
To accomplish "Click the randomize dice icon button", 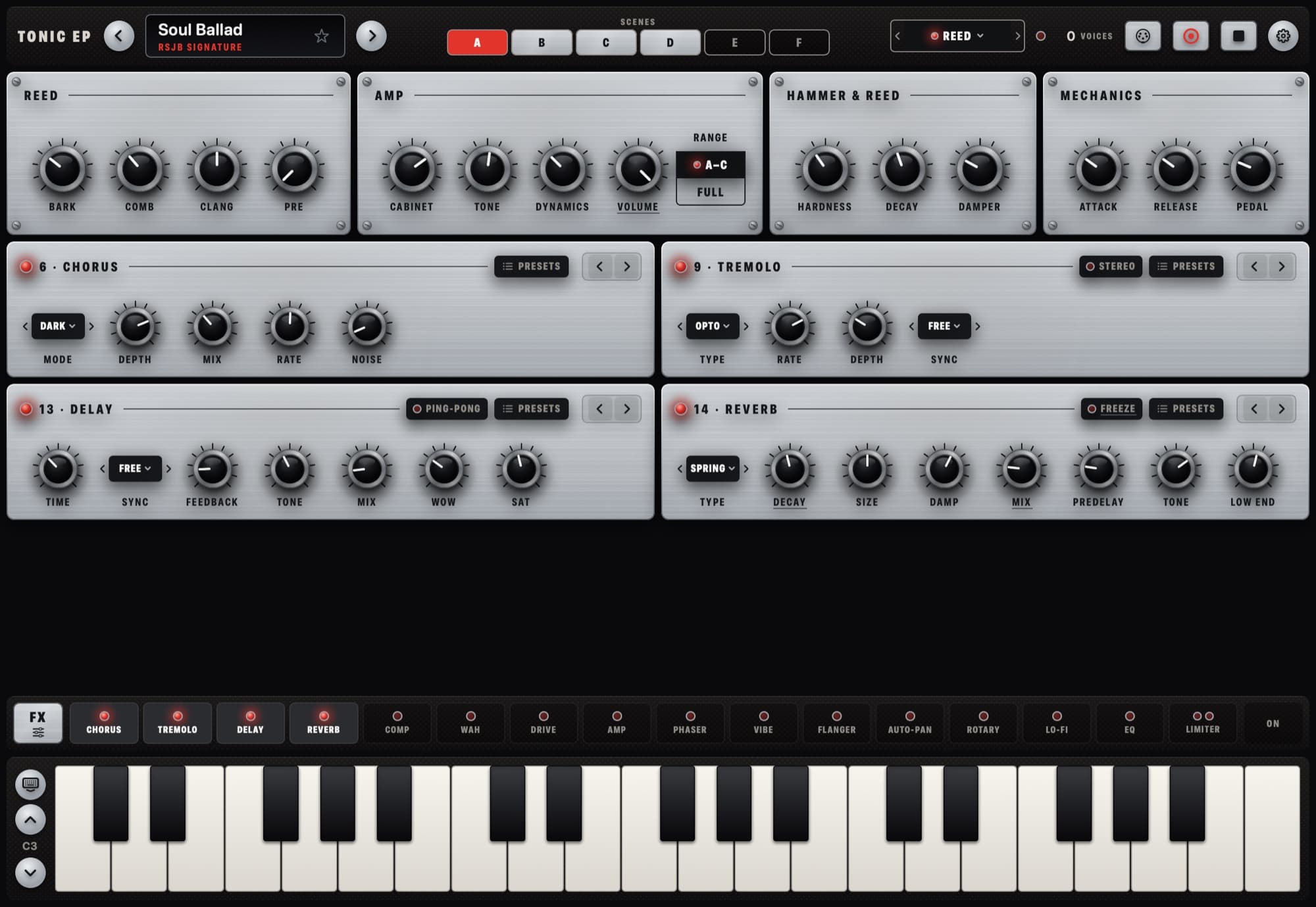I will coord(1143,36).
